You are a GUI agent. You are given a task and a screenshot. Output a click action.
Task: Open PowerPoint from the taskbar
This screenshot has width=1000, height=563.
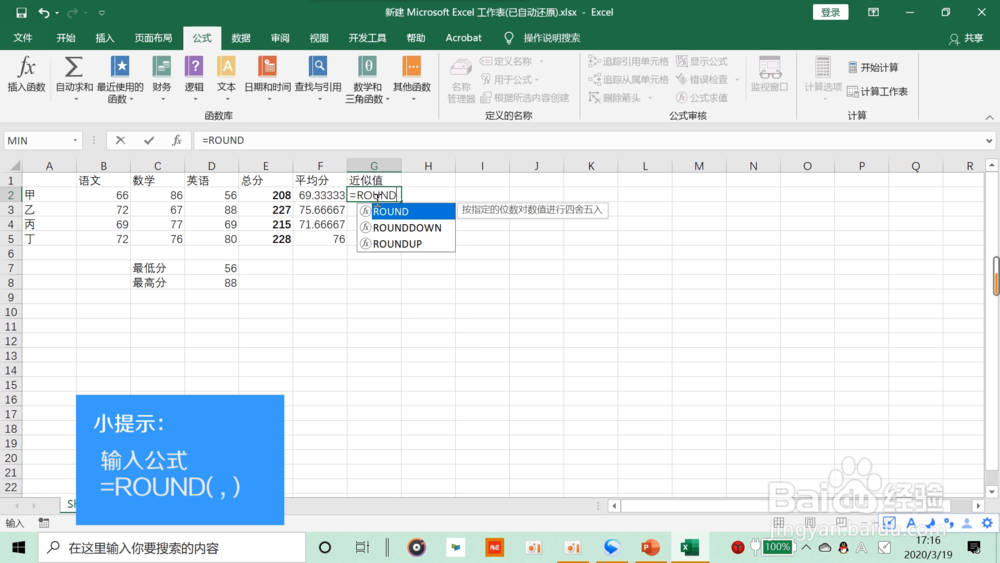(x=651, y=547)
